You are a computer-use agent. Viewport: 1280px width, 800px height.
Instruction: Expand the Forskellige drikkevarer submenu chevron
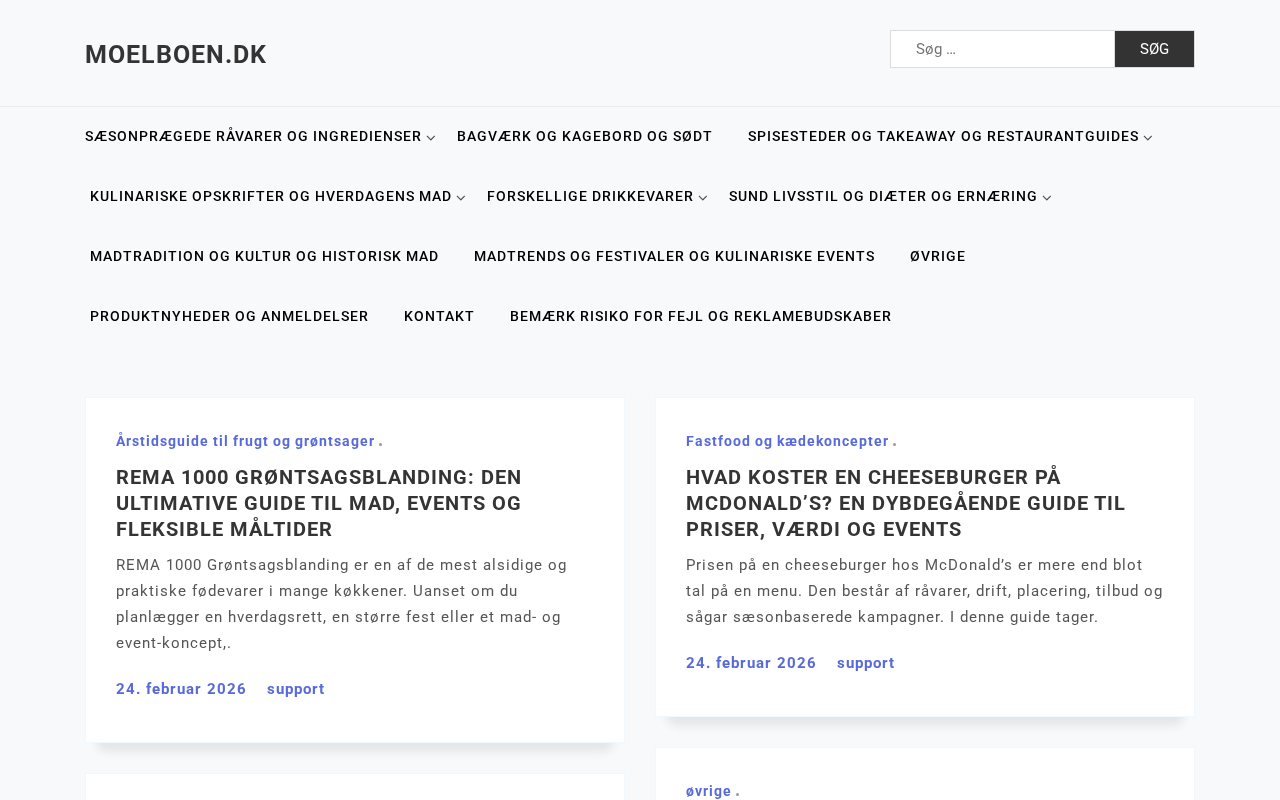[703, 198]
